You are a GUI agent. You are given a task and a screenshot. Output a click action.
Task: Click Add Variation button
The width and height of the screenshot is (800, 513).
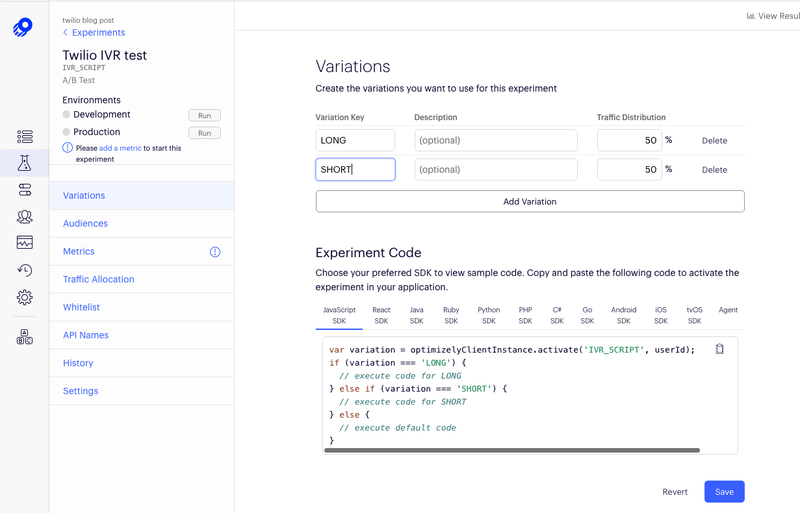pyautogui.click(x=530, y=202)
